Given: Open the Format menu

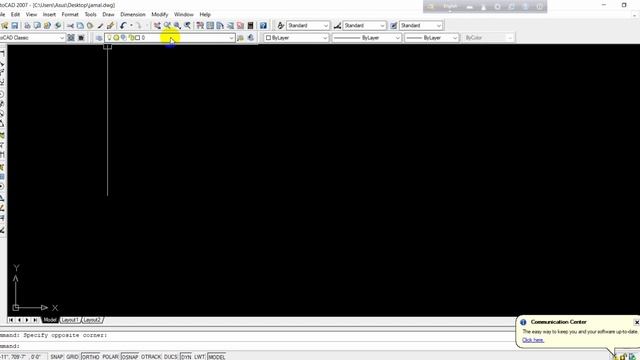Looking at the screenshot, I should (70, 14).
